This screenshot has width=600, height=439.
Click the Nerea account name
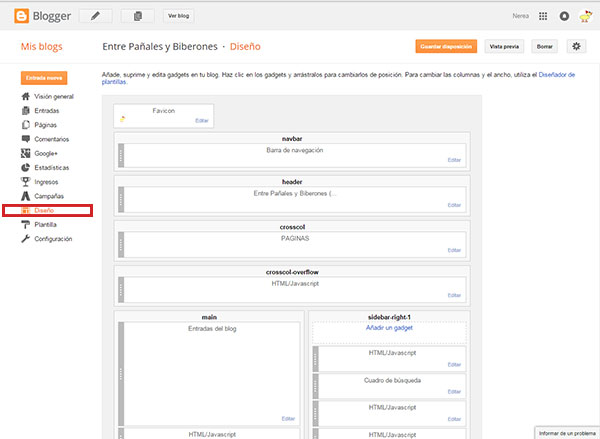(x=520, y=16)
